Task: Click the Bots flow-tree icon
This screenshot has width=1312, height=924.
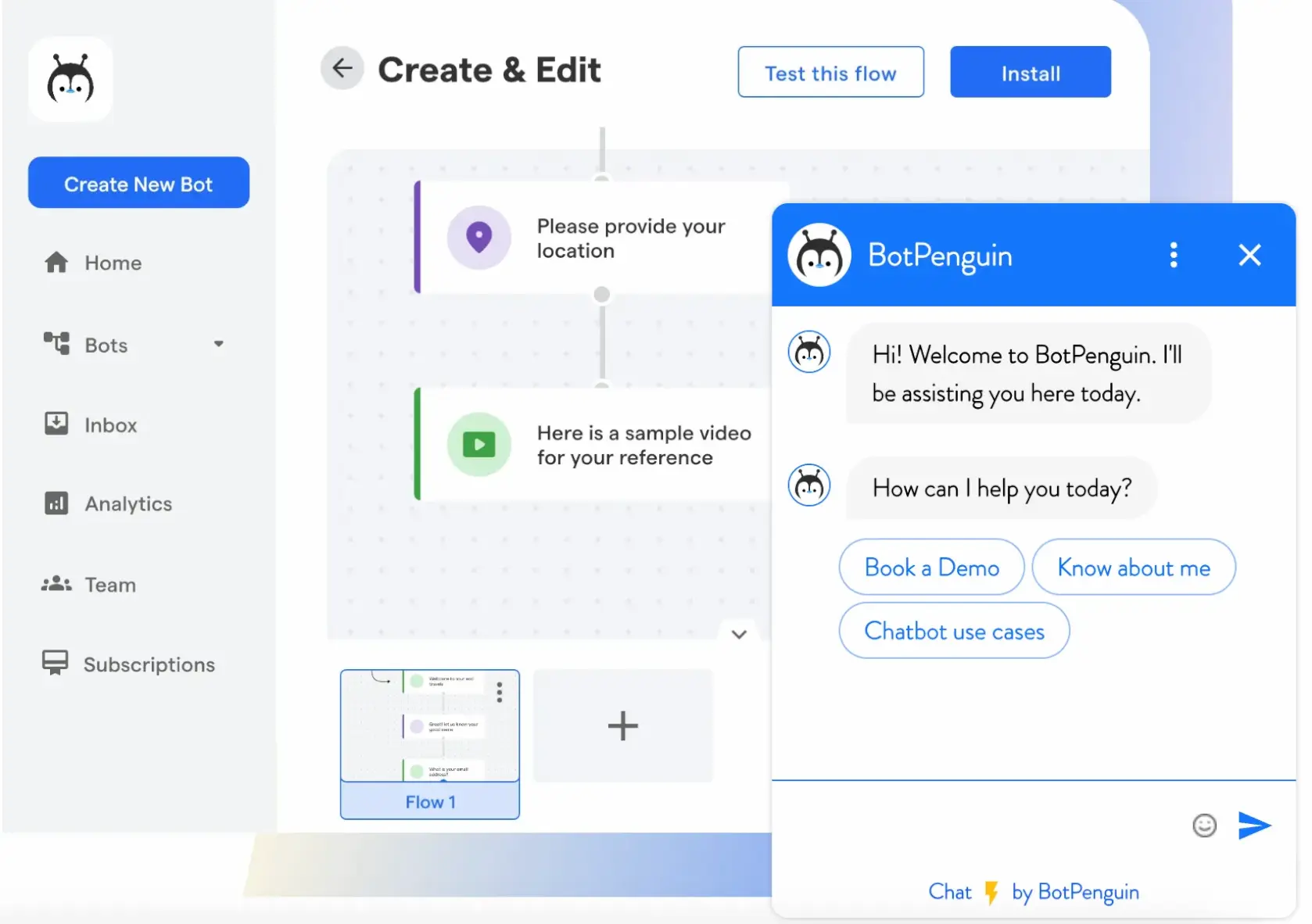Action: point(56,343)
